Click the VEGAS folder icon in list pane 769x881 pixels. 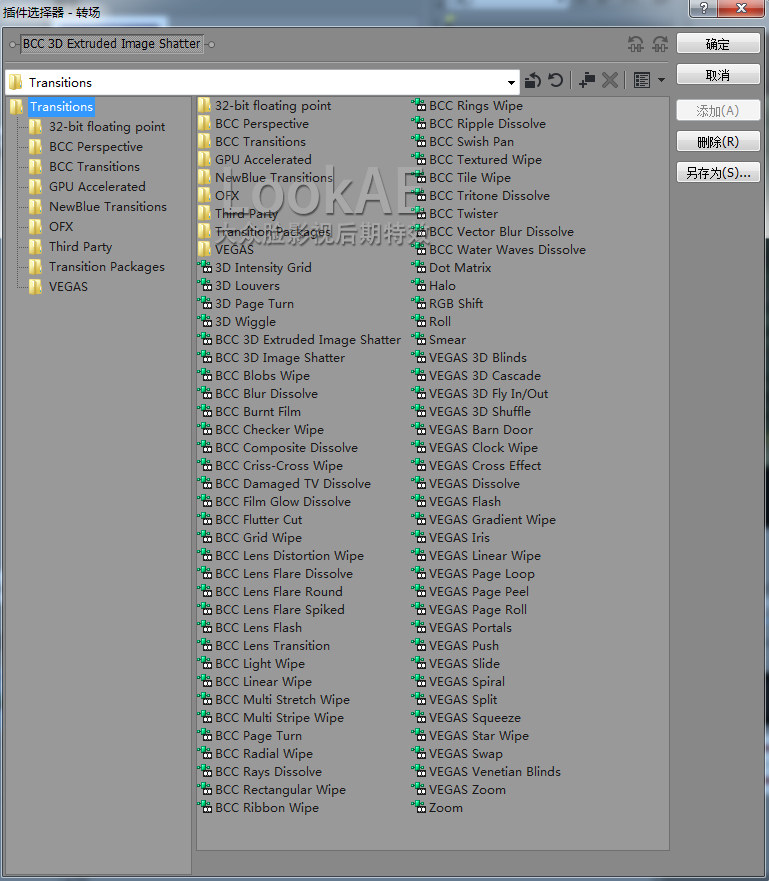pyautogui.click(x=204, y=249)
